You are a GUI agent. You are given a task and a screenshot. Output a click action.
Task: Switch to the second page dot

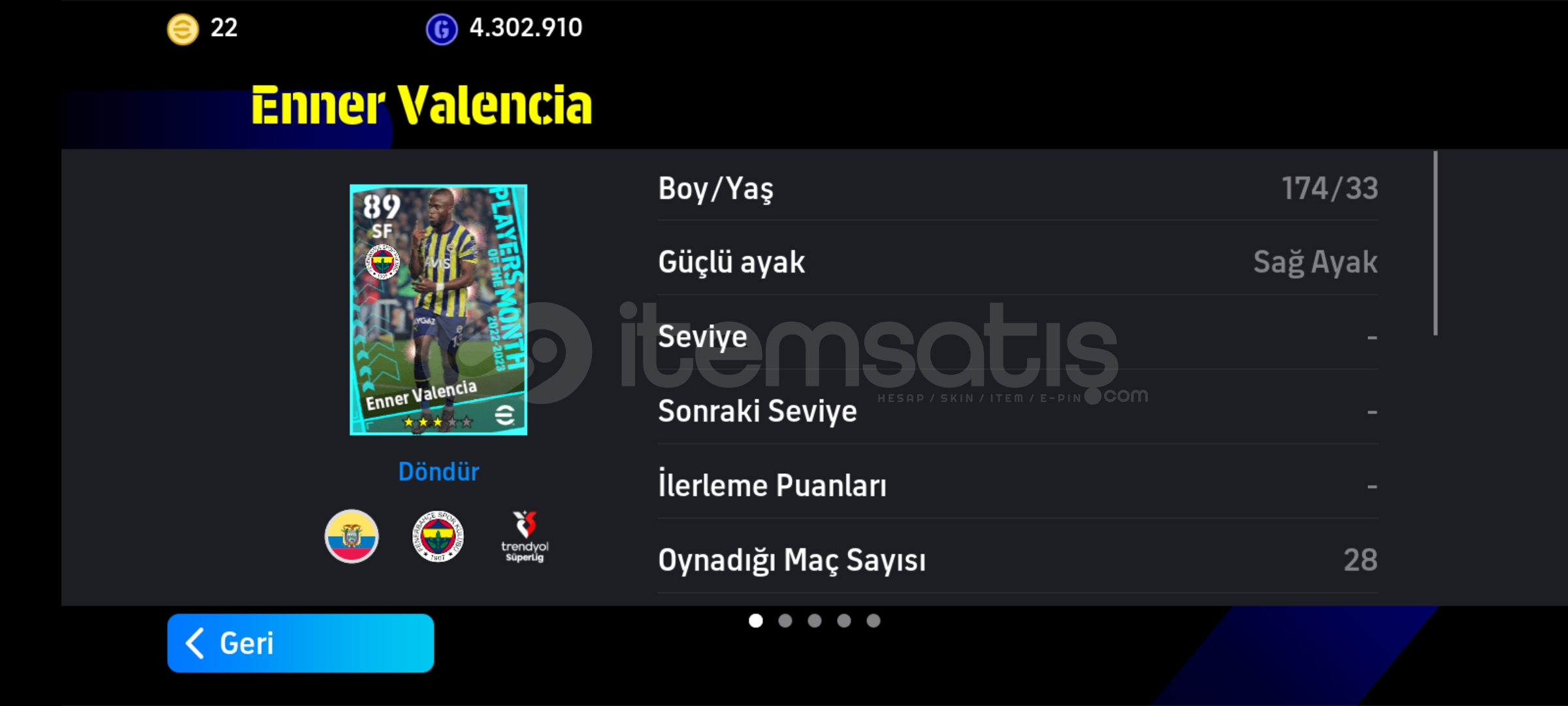pos(785,620)
